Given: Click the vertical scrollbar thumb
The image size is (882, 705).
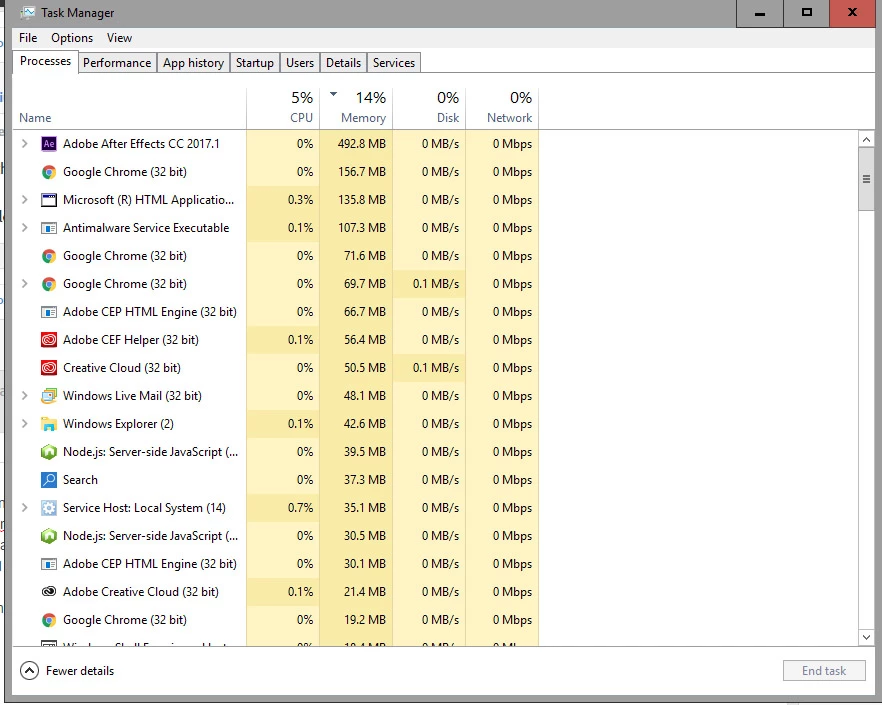Looking at the screenshot, I should pyautogui.click(x=866, y=179).
